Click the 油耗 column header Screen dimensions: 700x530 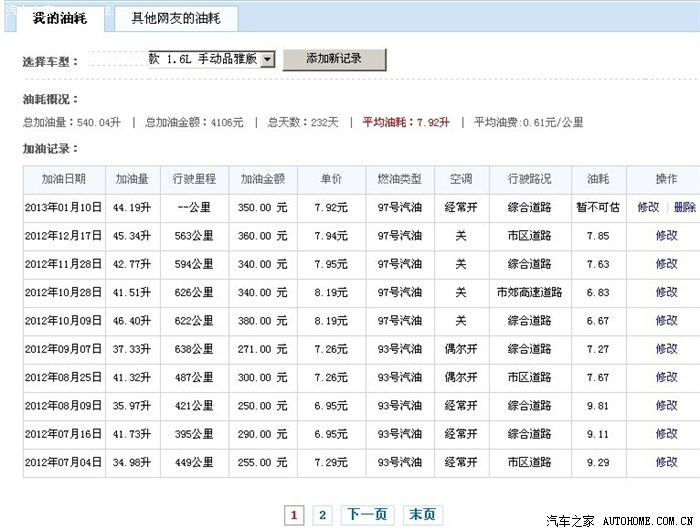[x=598, y=179]
